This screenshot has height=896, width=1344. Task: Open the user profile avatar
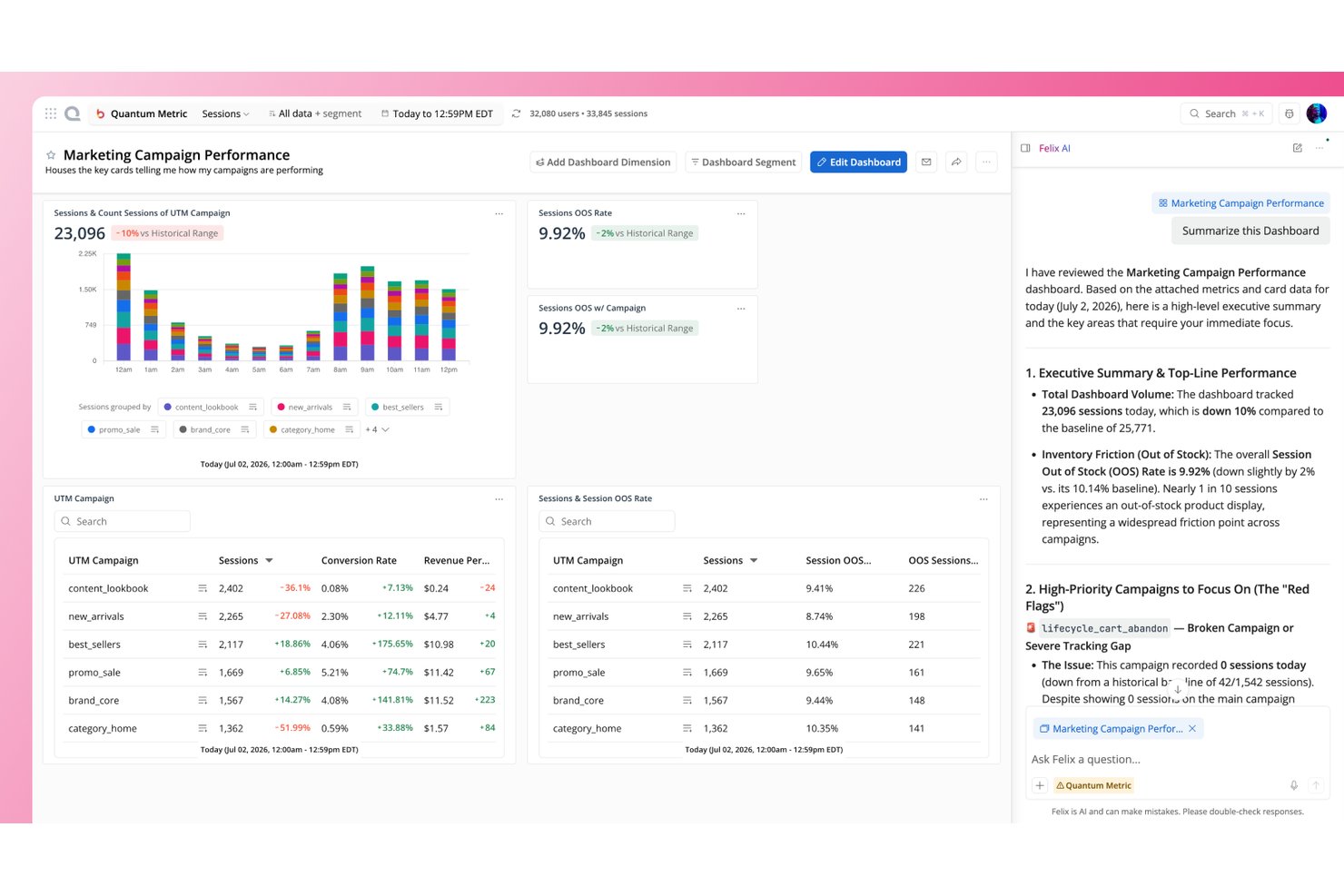(1317, 113)
